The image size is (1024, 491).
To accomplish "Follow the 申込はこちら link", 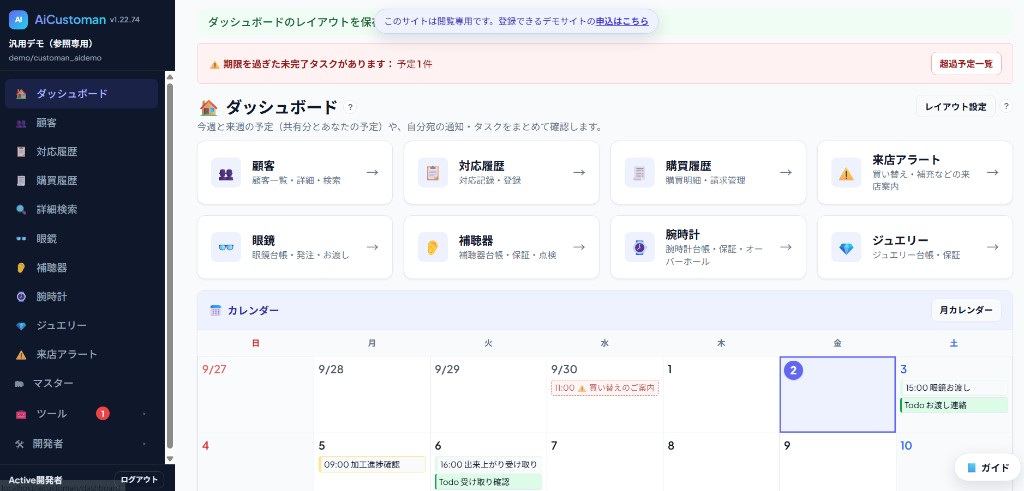I will [x=622, y=22].
